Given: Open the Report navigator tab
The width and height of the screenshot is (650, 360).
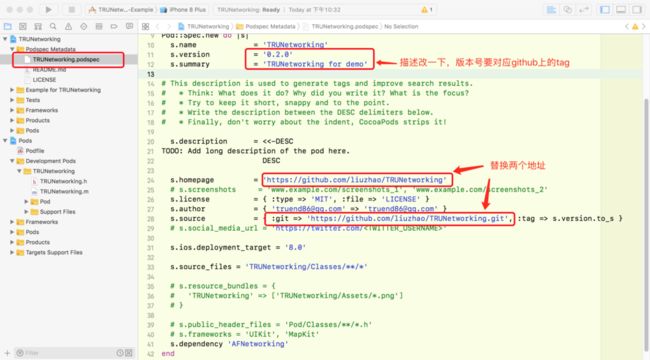Looking at the screenshot, I should click(x=129, y=27).
